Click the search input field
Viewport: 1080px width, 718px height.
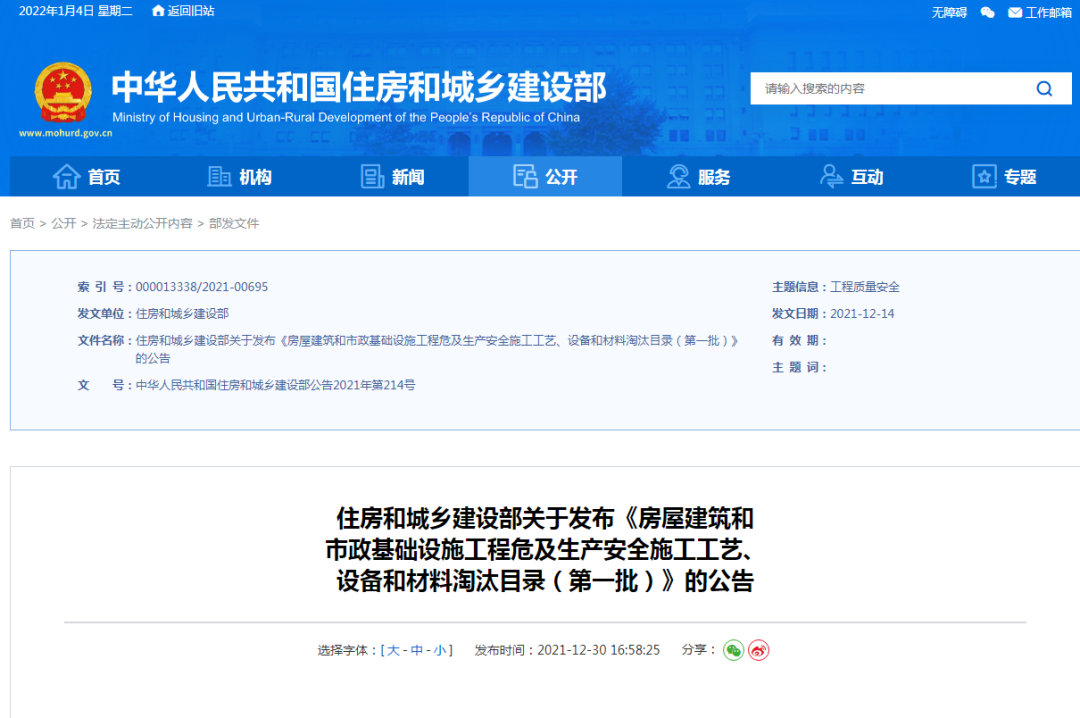[x=885, y=89]
